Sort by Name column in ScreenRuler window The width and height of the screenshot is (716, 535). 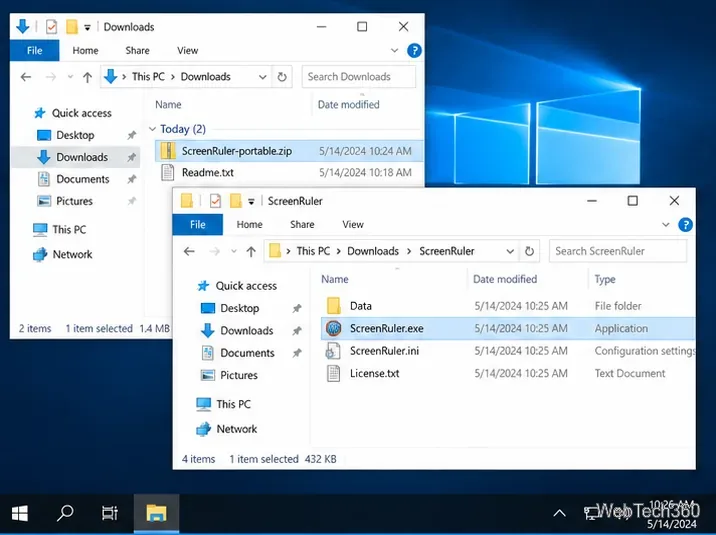coord(335,279)
